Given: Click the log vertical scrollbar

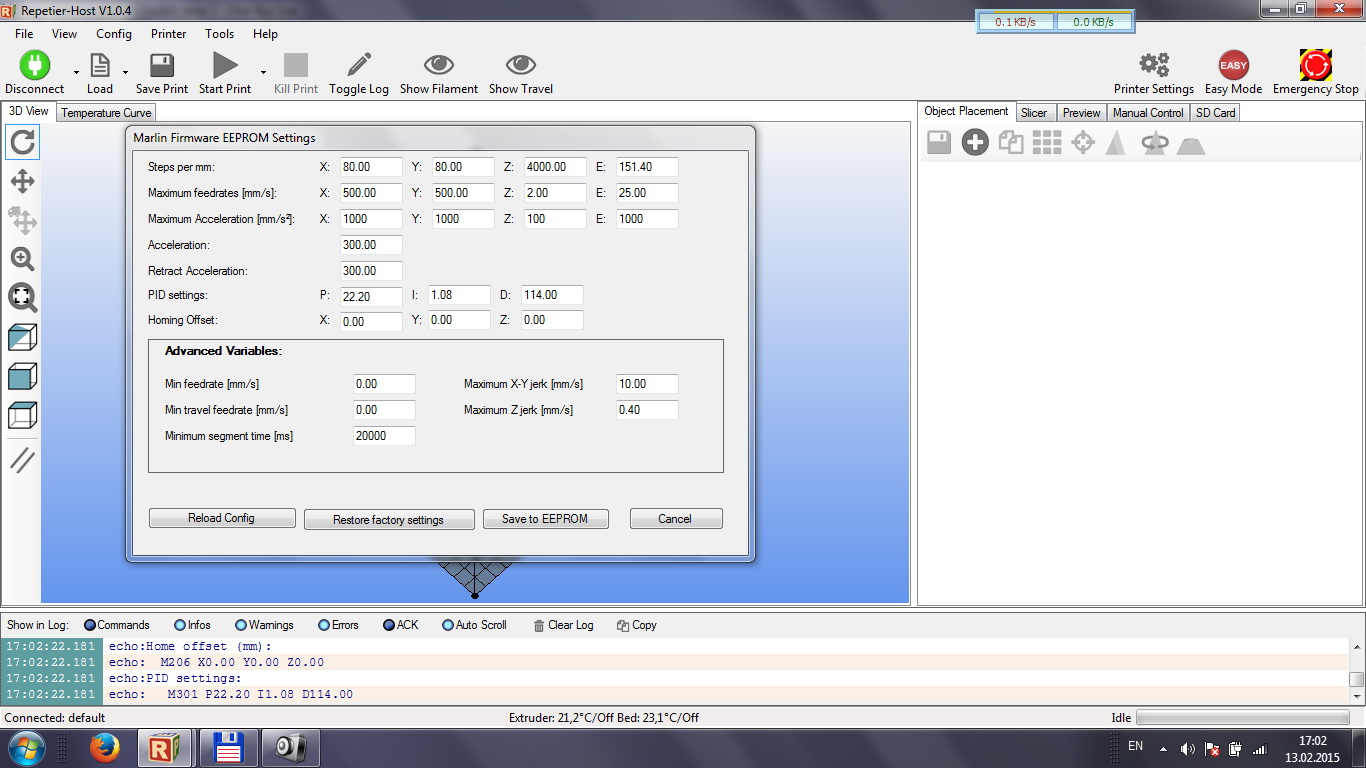Looking at the screenshot, I should 1357,671.
